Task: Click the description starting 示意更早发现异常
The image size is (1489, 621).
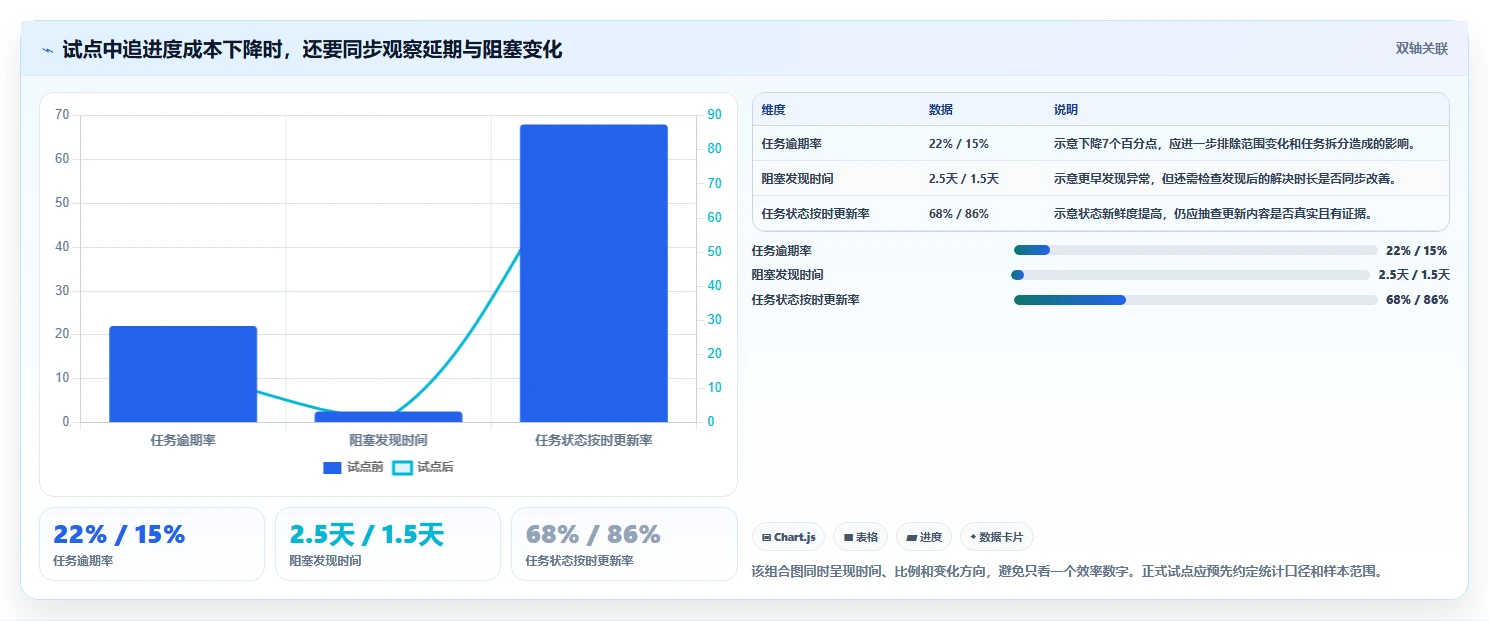Action: (1225, 179)
